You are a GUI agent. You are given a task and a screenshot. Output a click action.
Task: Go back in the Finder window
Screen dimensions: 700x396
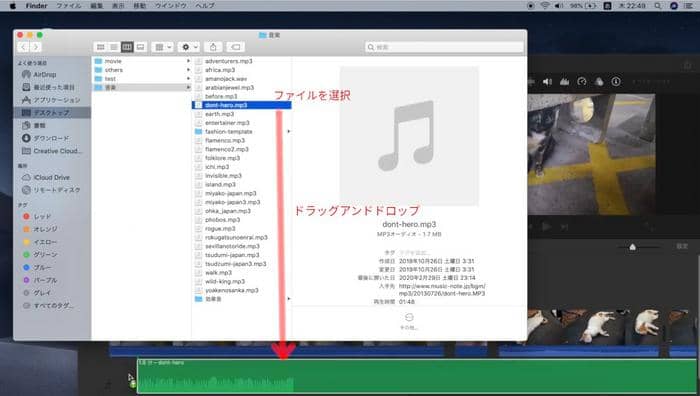(23, 47)
